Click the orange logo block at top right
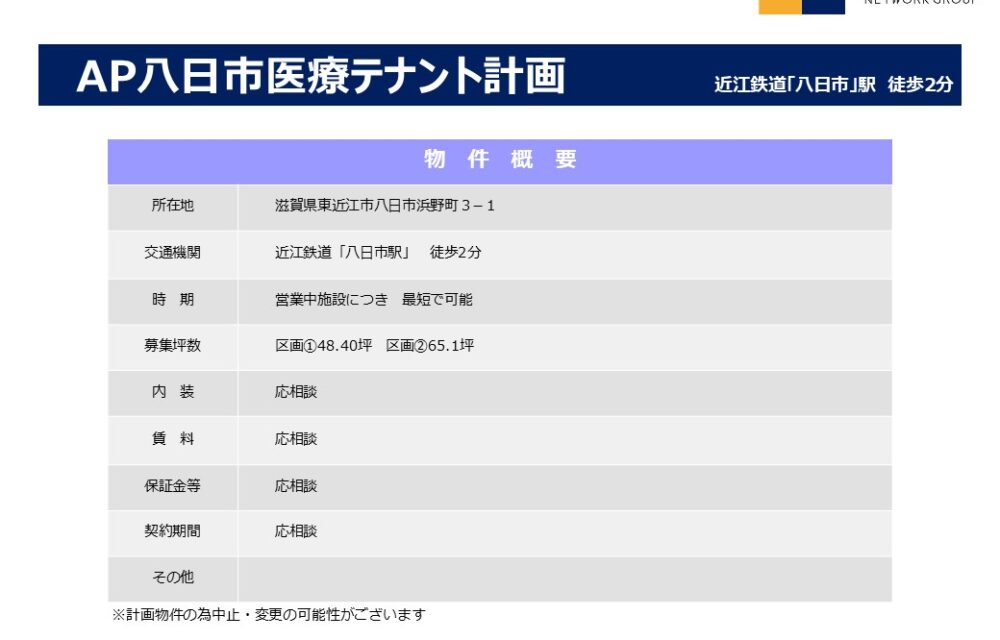The width and height of the screenshot is (1000, 640). [x=779, y=6]
